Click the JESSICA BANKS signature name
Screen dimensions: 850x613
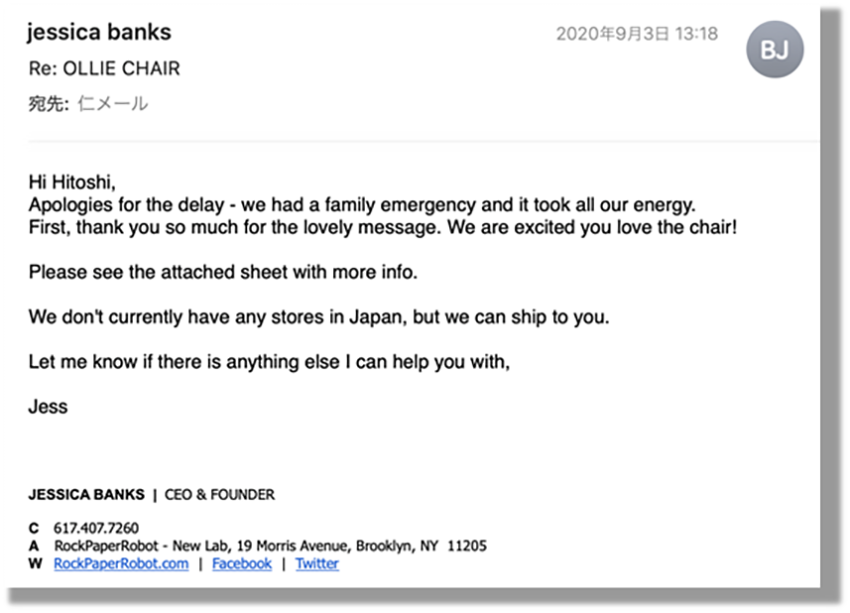[87, 494]
